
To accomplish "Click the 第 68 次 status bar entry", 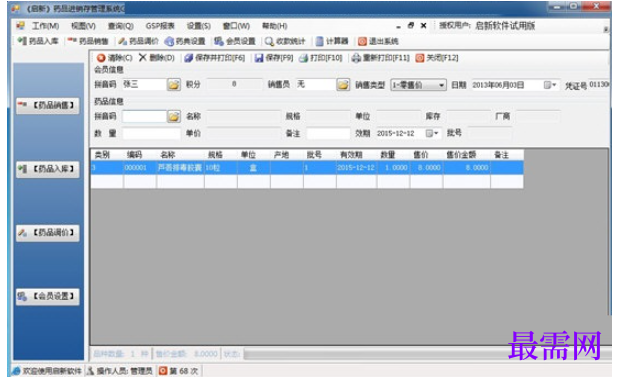I will click(x=179, y=371).
